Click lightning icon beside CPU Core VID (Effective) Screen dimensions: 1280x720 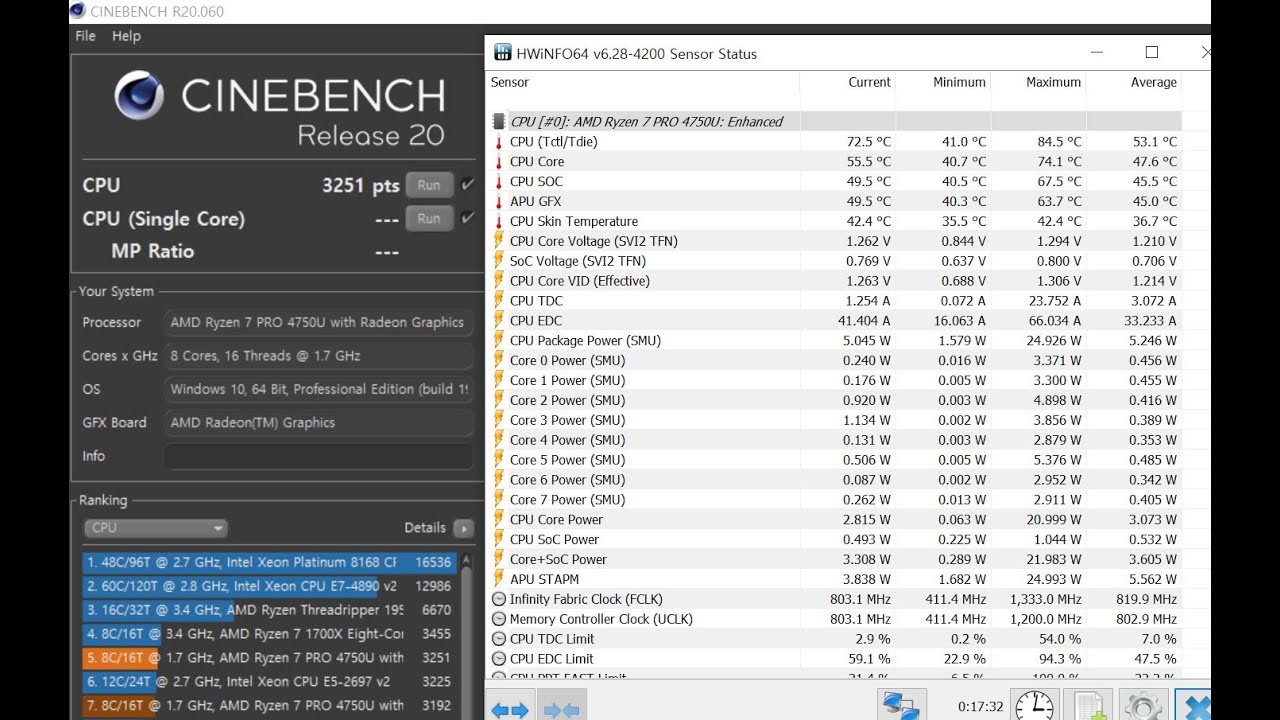click(499, 281)
